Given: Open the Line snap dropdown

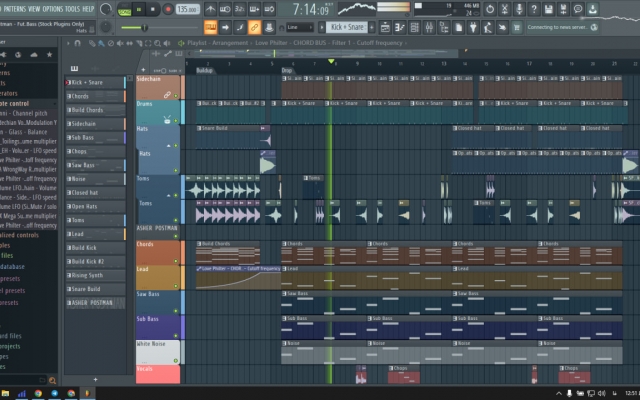Looking at the screenshot, I should pyautogui.click(x=299, y=28).
